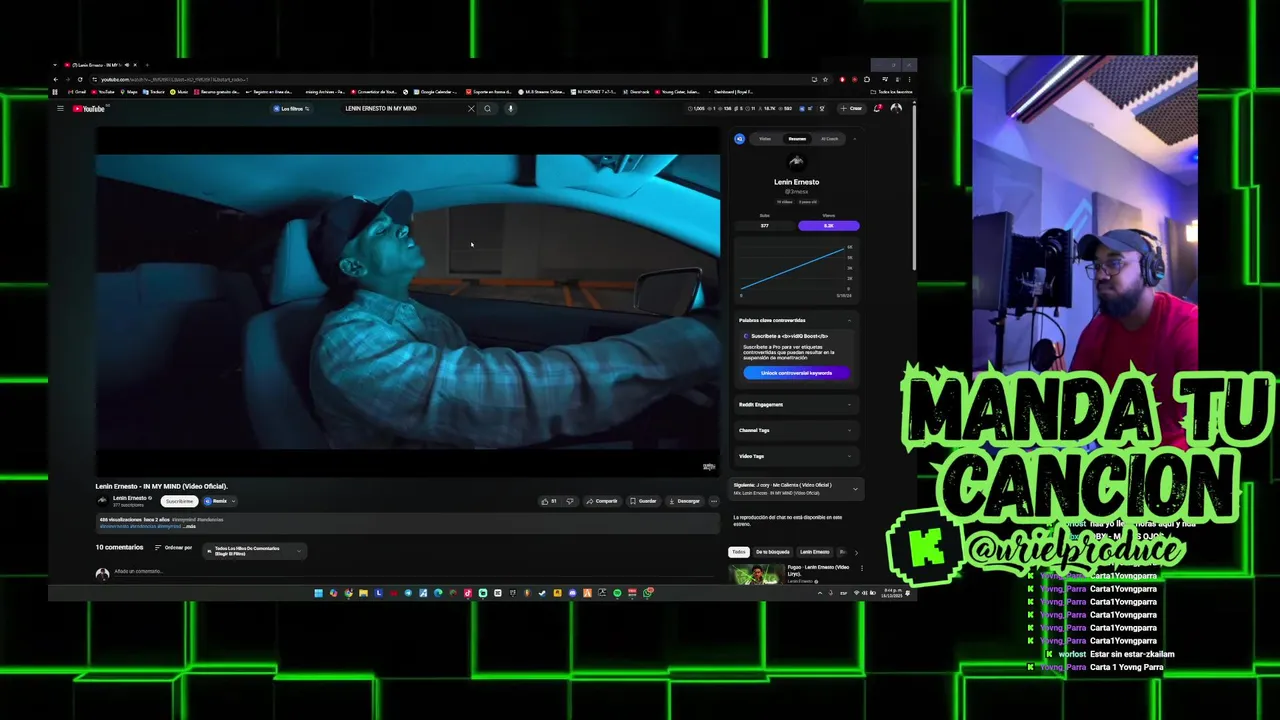This screenshot has width=1280, height=720.
Task: Select the De tu búsqueda chip
Action: (773, 552)
